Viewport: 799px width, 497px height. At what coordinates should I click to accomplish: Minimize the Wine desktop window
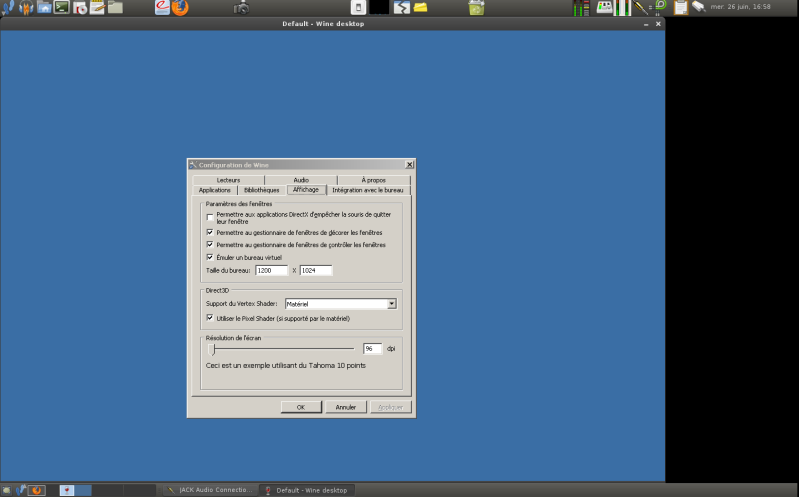[x=646, y=24]
